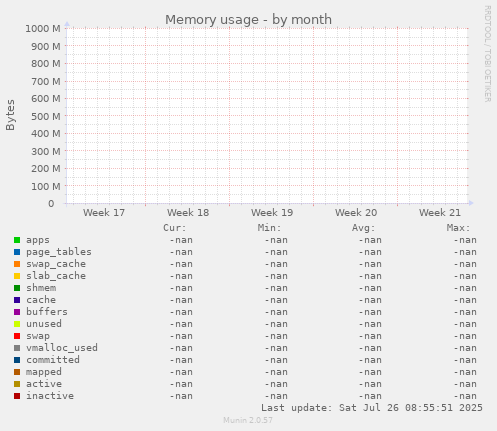Select the 'shmem' legend label
This screenshot has width=497, height=431.
point(41,288)
